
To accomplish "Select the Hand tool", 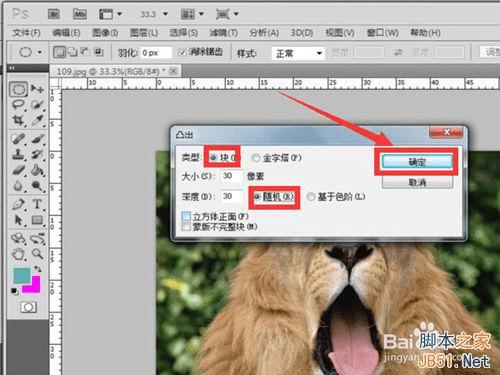I will coord(18,254).
